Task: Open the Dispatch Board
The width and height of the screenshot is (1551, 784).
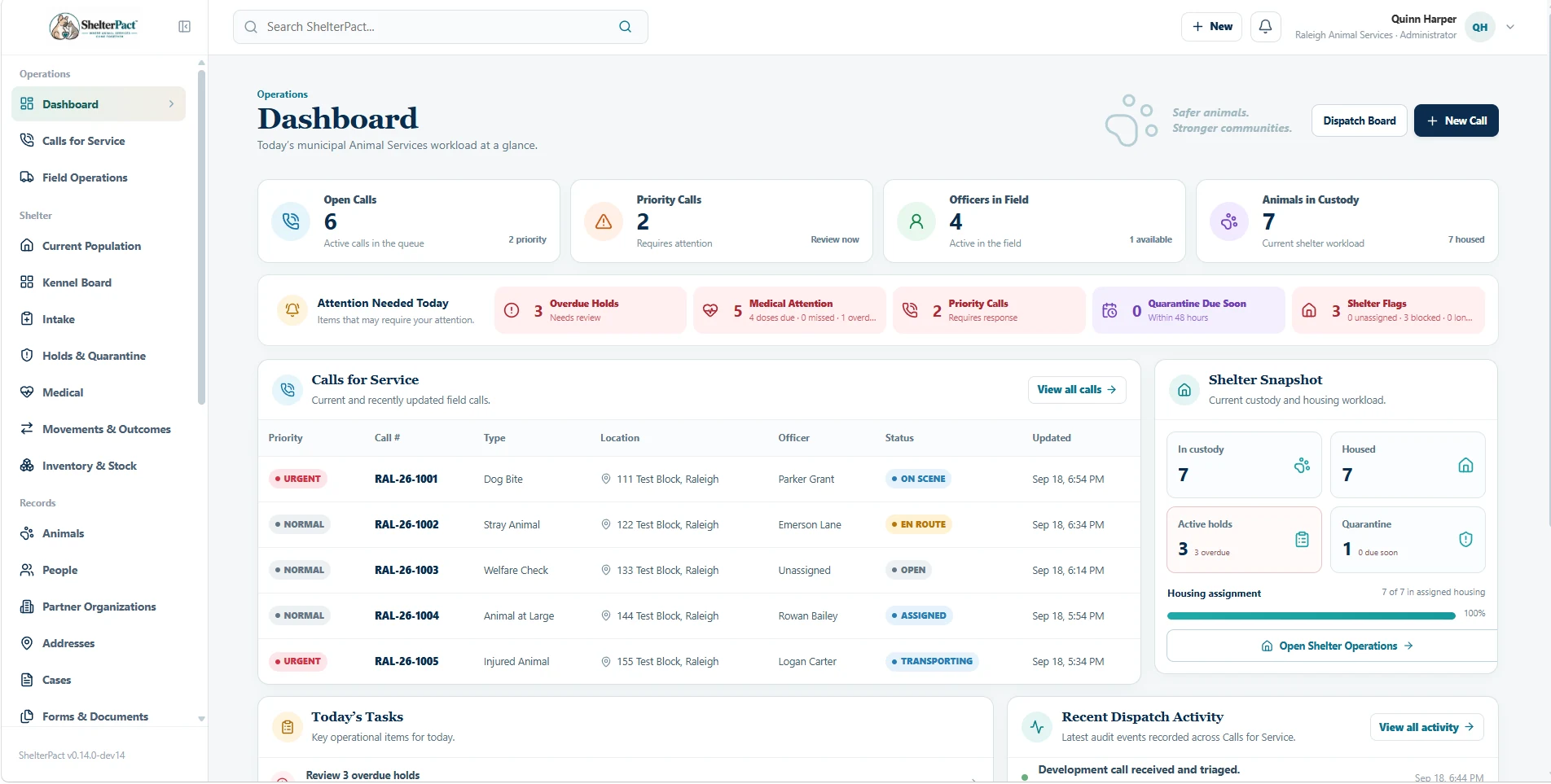Action: pos(1359,120)
